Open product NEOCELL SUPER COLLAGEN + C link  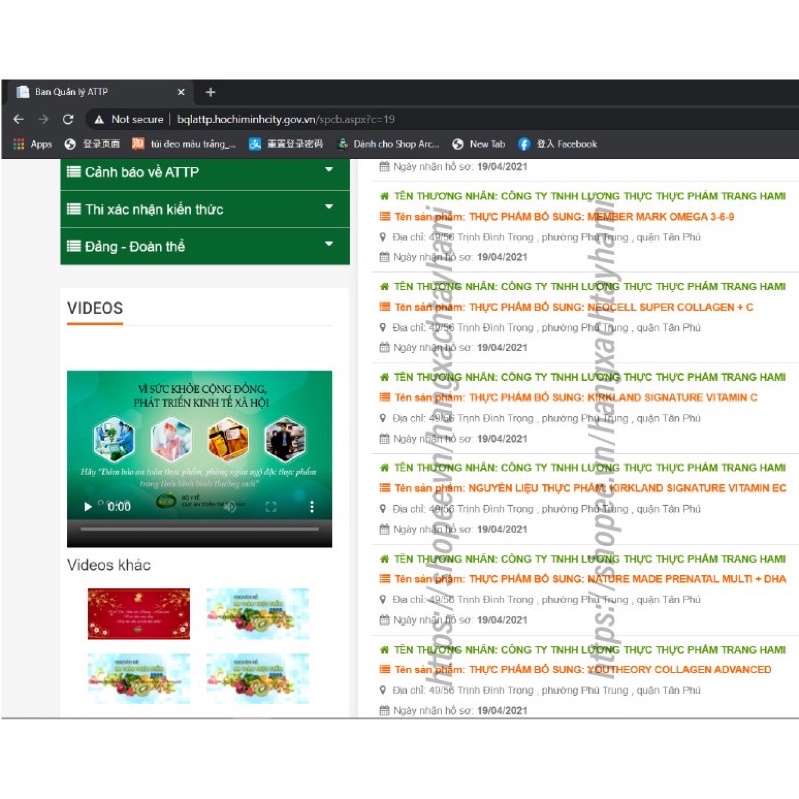[x=574, y=307]
